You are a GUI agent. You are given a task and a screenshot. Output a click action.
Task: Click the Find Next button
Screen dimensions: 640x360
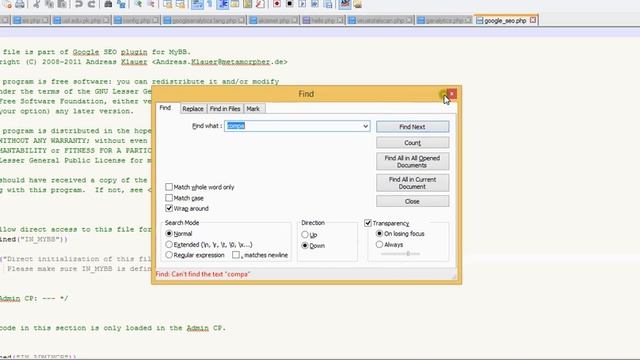coord(412,127)
